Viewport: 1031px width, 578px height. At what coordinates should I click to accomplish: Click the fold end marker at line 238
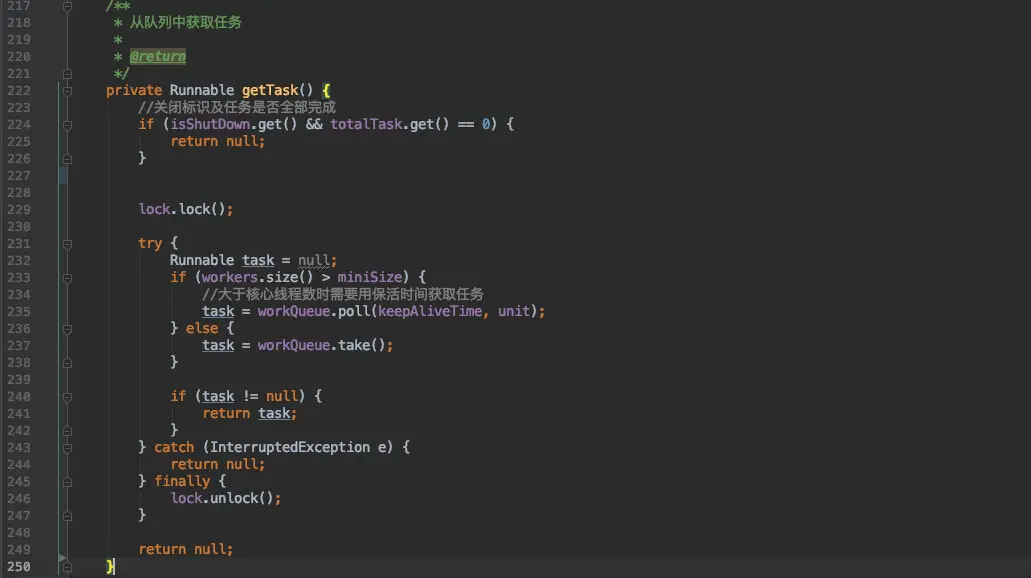point(67,363)
